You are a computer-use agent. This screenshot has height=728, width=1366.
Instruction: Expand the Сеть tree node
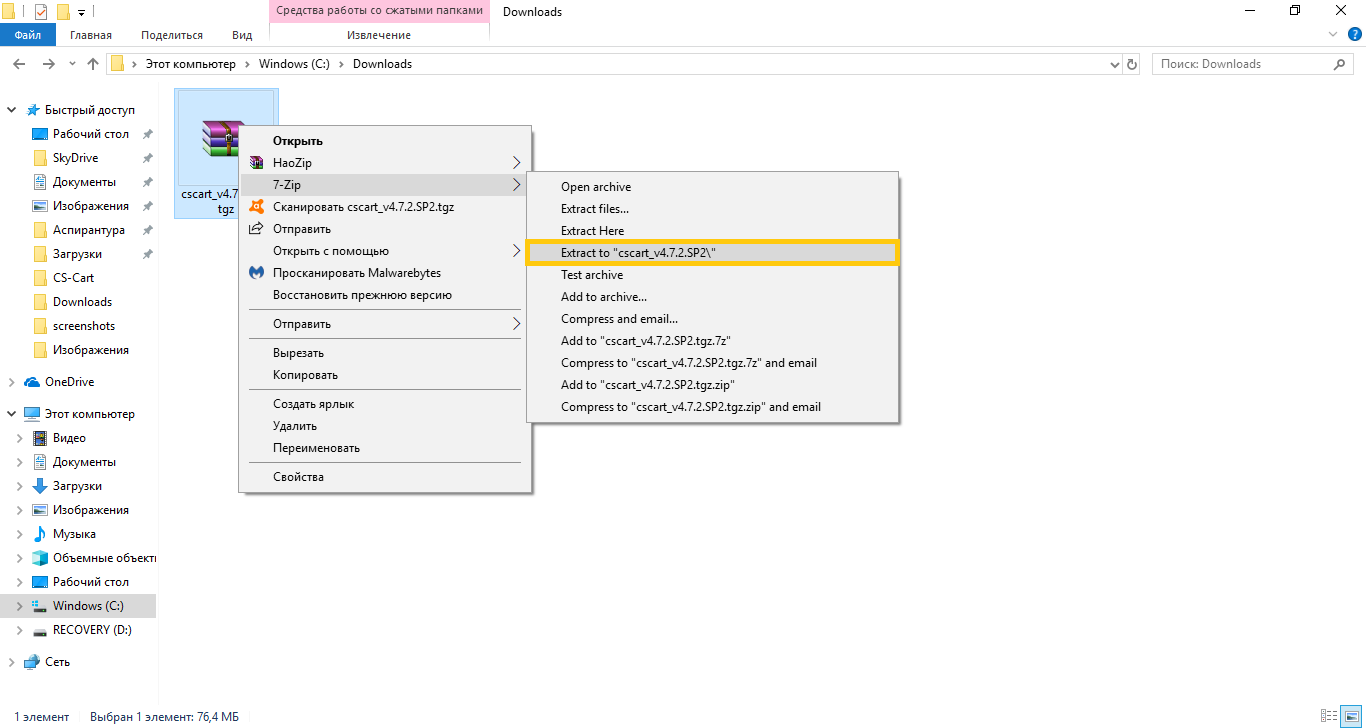point(11,662)
